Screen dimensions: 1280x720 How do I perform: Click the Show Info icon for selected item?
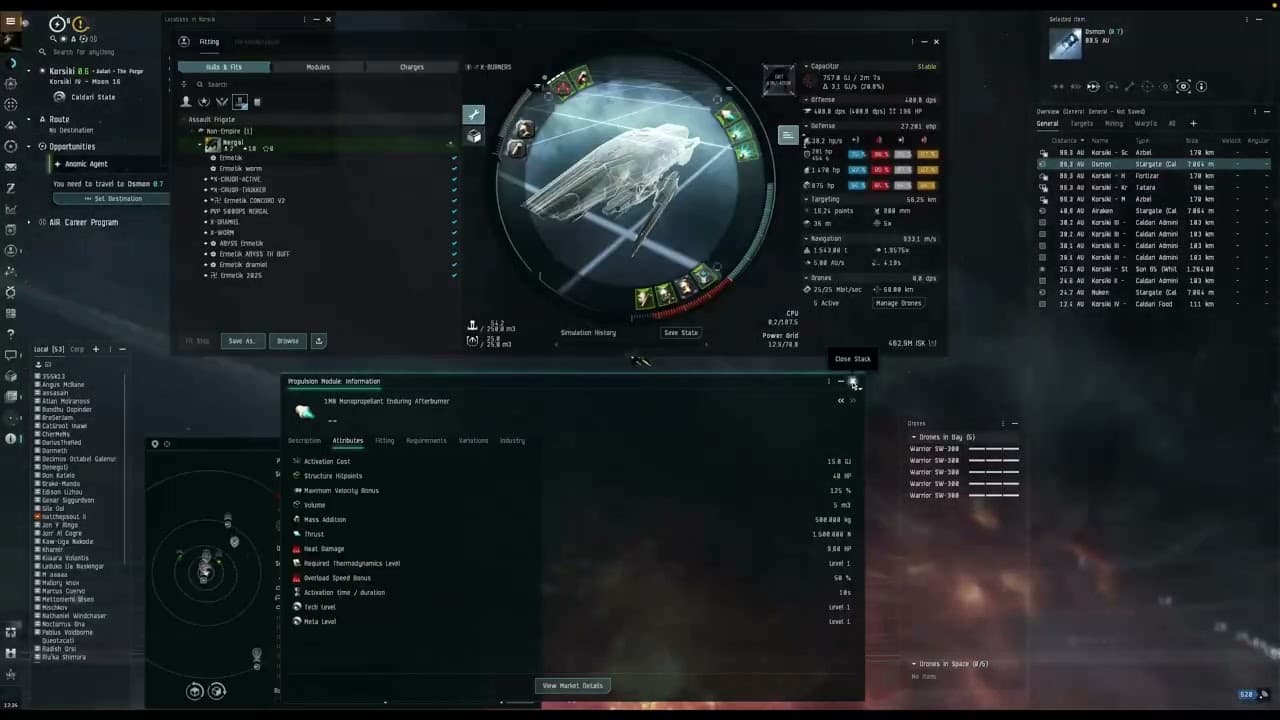[1201, 86]
